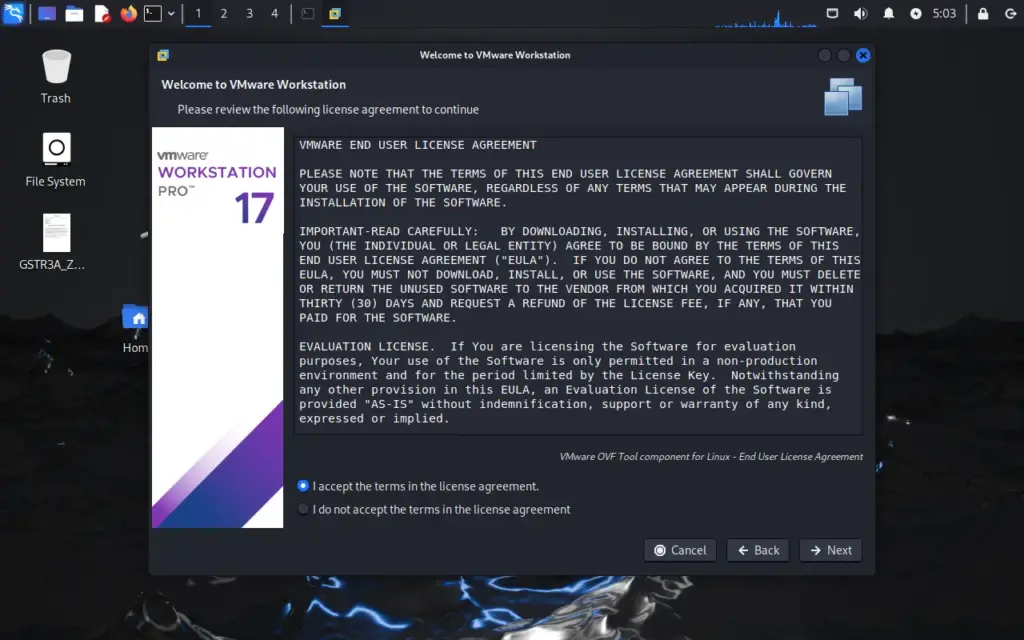Click the 'VMware OVF Tool component' caption
This screenshot has width=1024, height=640.
point(711,456)
